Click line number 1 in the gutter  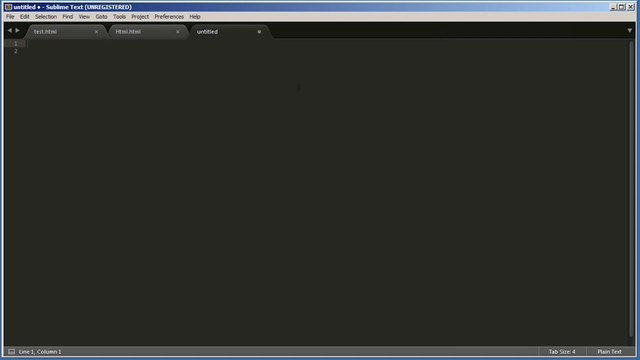(x=16, y=44)
